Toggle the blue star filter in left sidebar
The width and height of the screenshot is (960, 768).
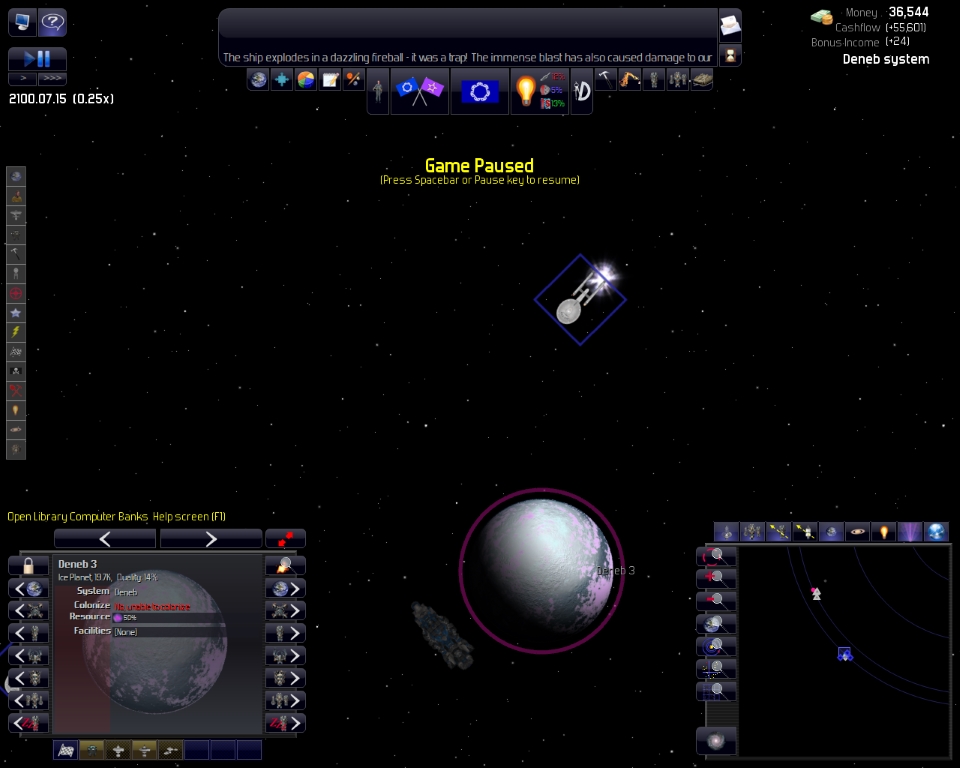16,313
